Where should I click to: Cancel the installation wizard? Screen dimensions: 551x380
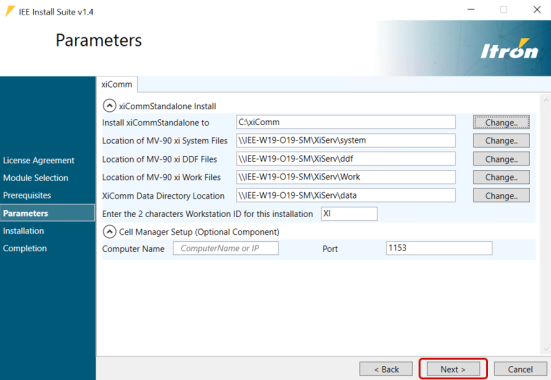click(x=520, y=369)
